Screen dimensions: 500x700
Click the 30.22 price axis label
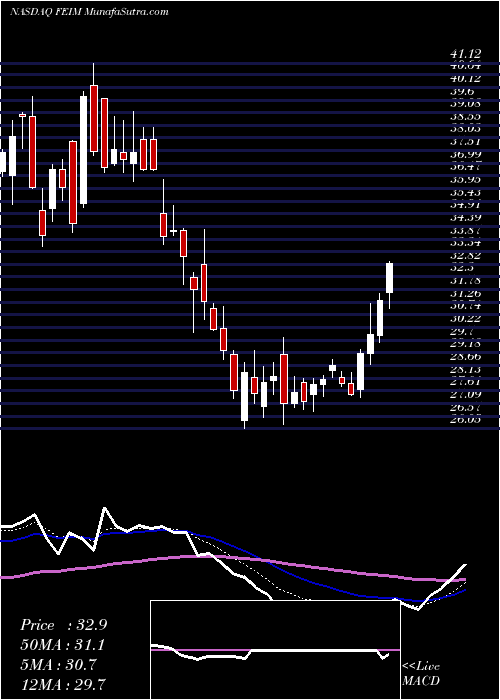click(466, 319)
